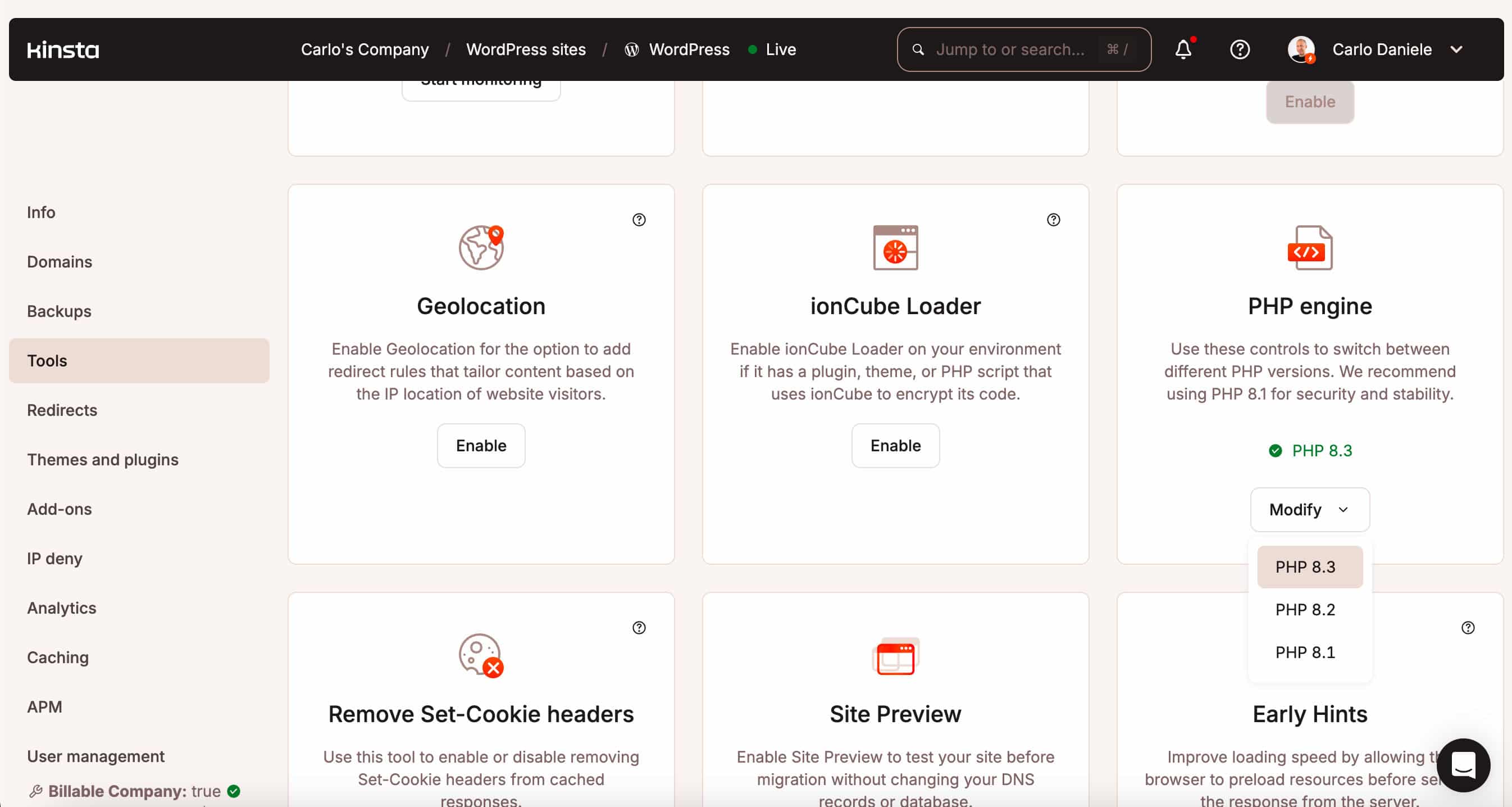The height and width of the screenshot is (807, 1512).
Task: Click the Kinsta logo in top-left
Action: (63, 49)
